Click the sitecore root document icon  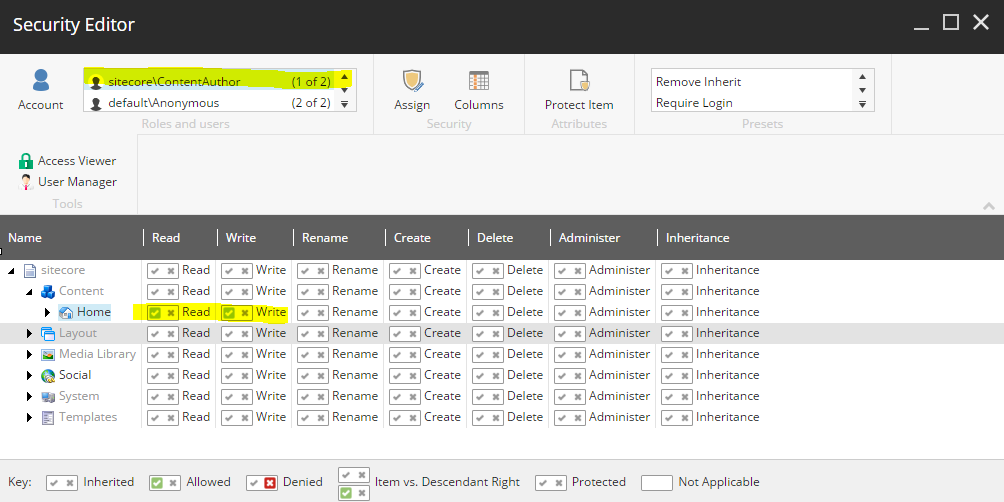click(x=29, y=270)
